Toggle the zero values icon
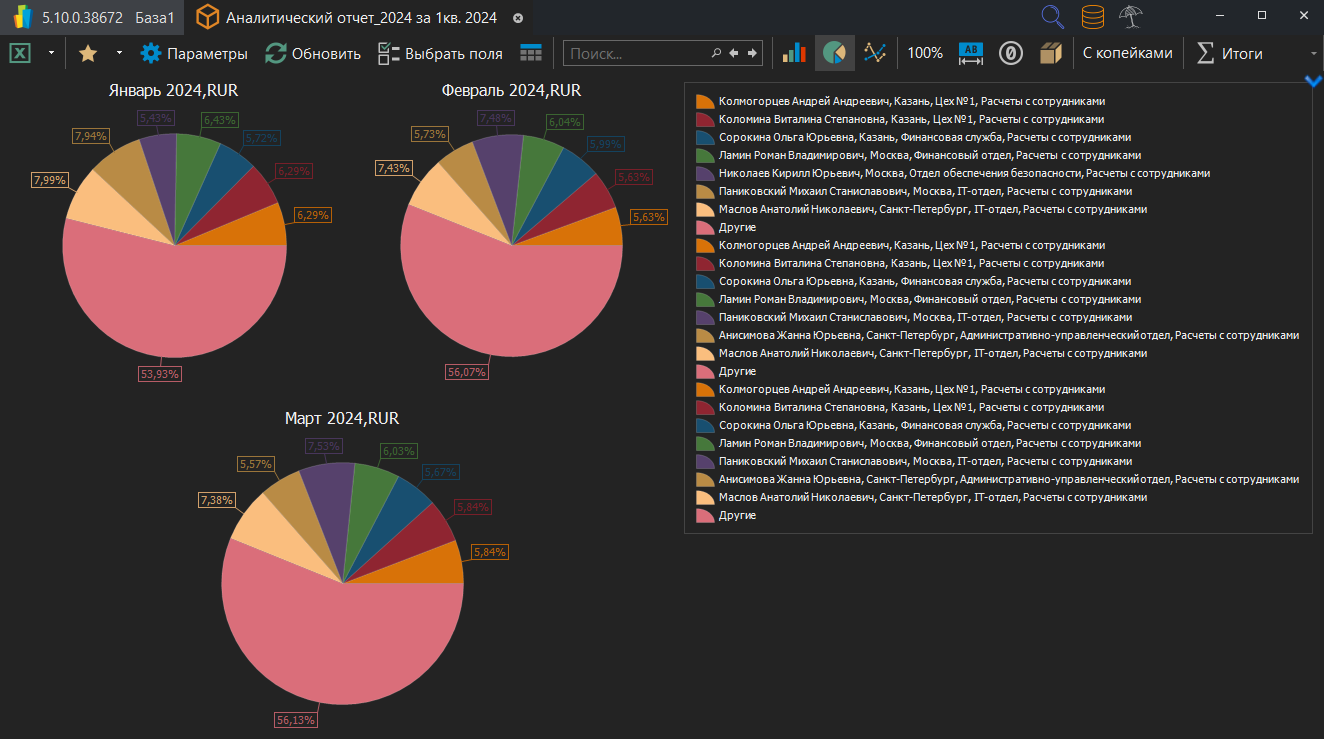The height and width of the screenshot is (739, 1324). [1010, 53]
